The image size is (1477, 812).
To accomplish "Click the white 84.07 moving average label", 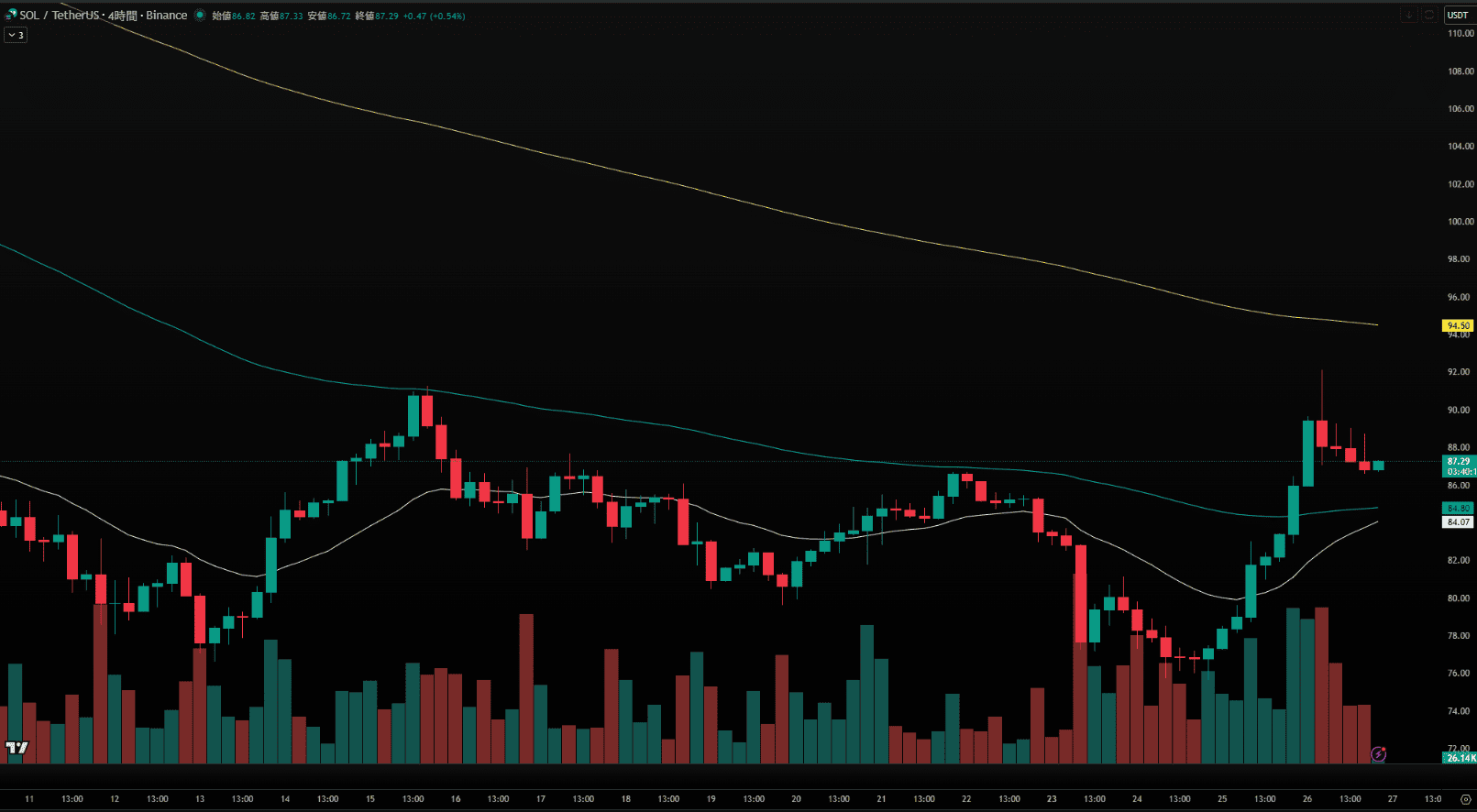I will pyautogui.click(x=1458, y=522).
